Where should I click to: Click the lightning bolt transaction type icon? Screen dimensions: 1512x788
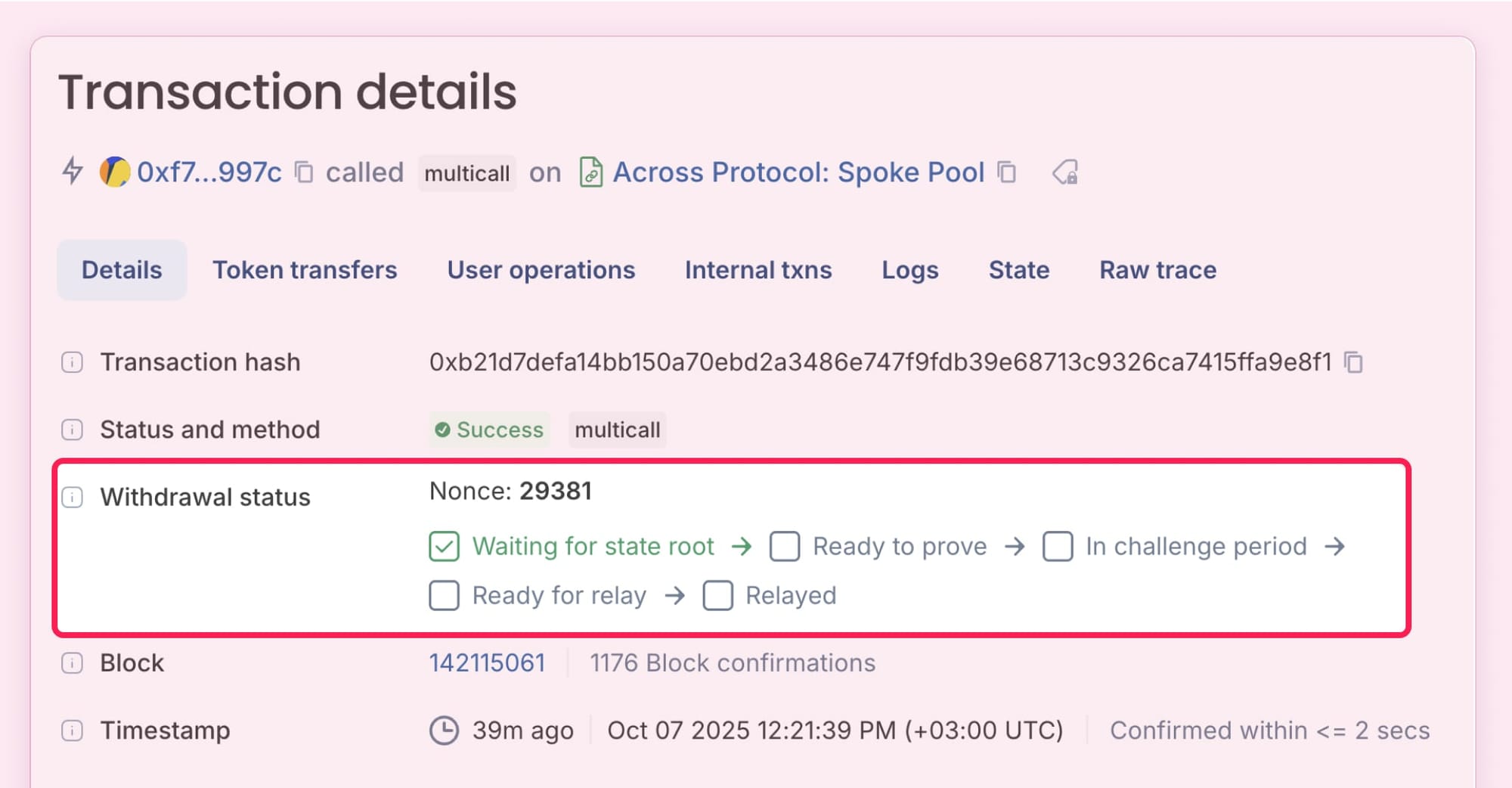coord(72,172)
